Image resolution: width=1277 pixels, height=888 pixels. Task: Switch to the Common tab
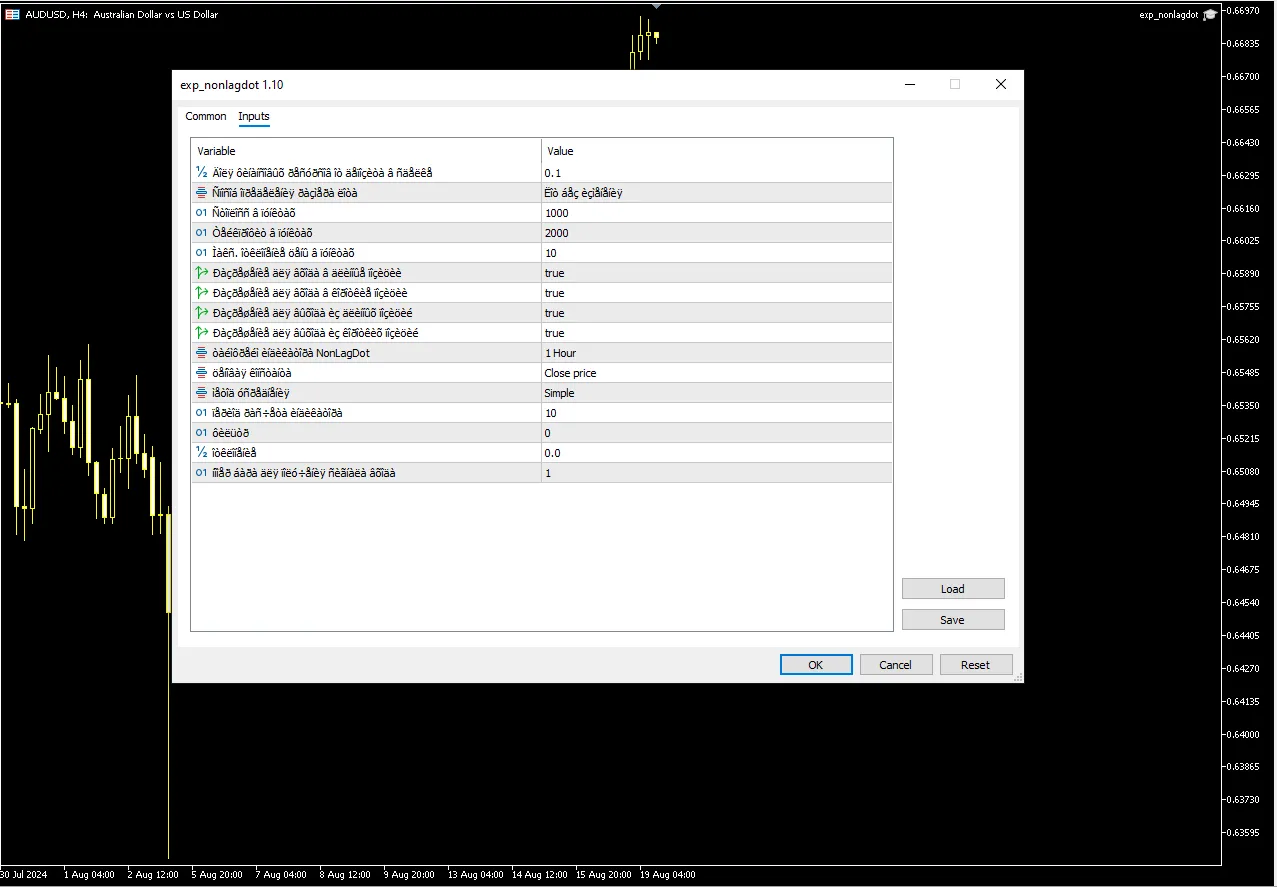tap(206, 117)
